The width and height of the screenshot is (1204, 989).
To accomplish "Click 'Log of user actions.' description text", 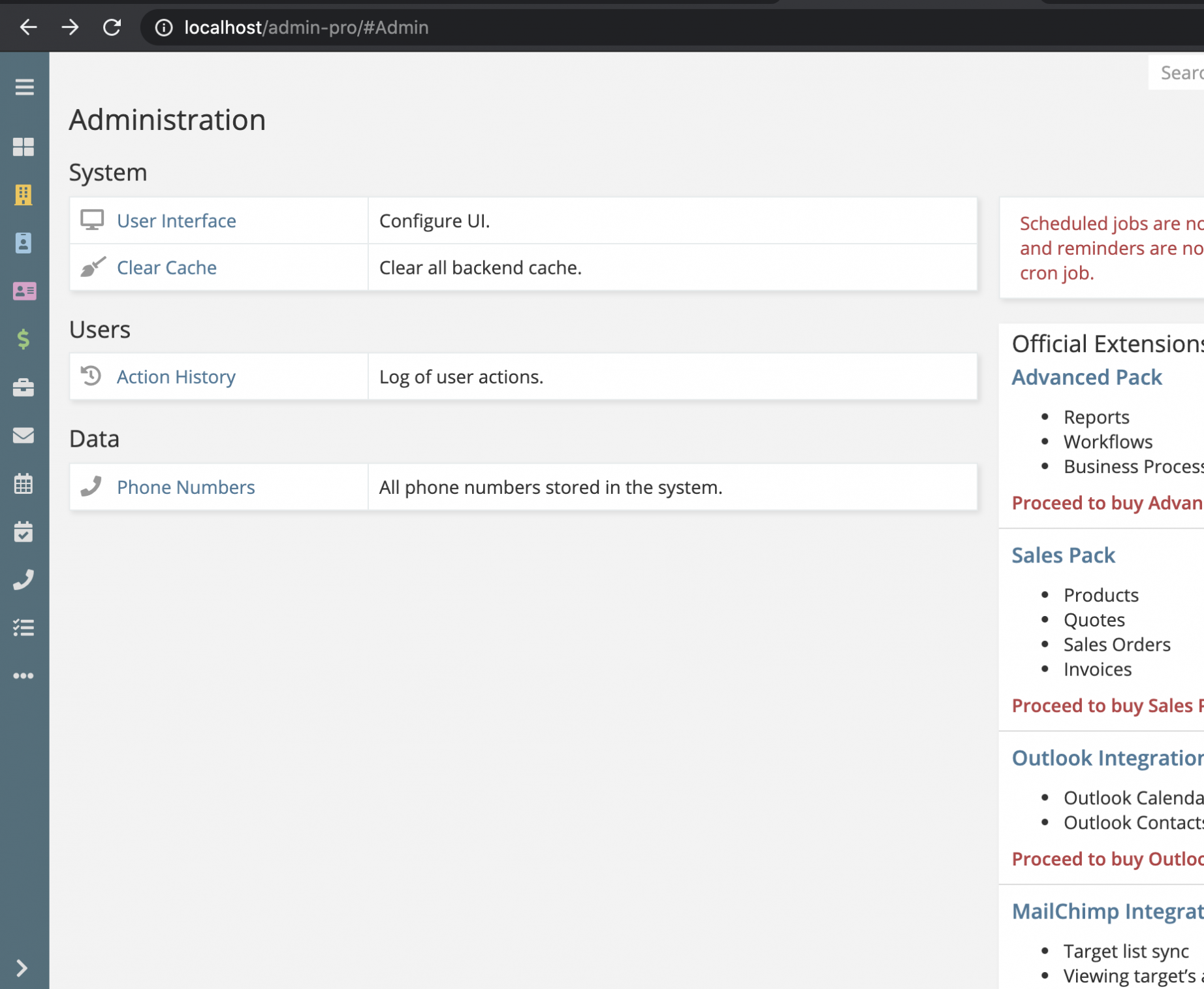I will point(461,377).
